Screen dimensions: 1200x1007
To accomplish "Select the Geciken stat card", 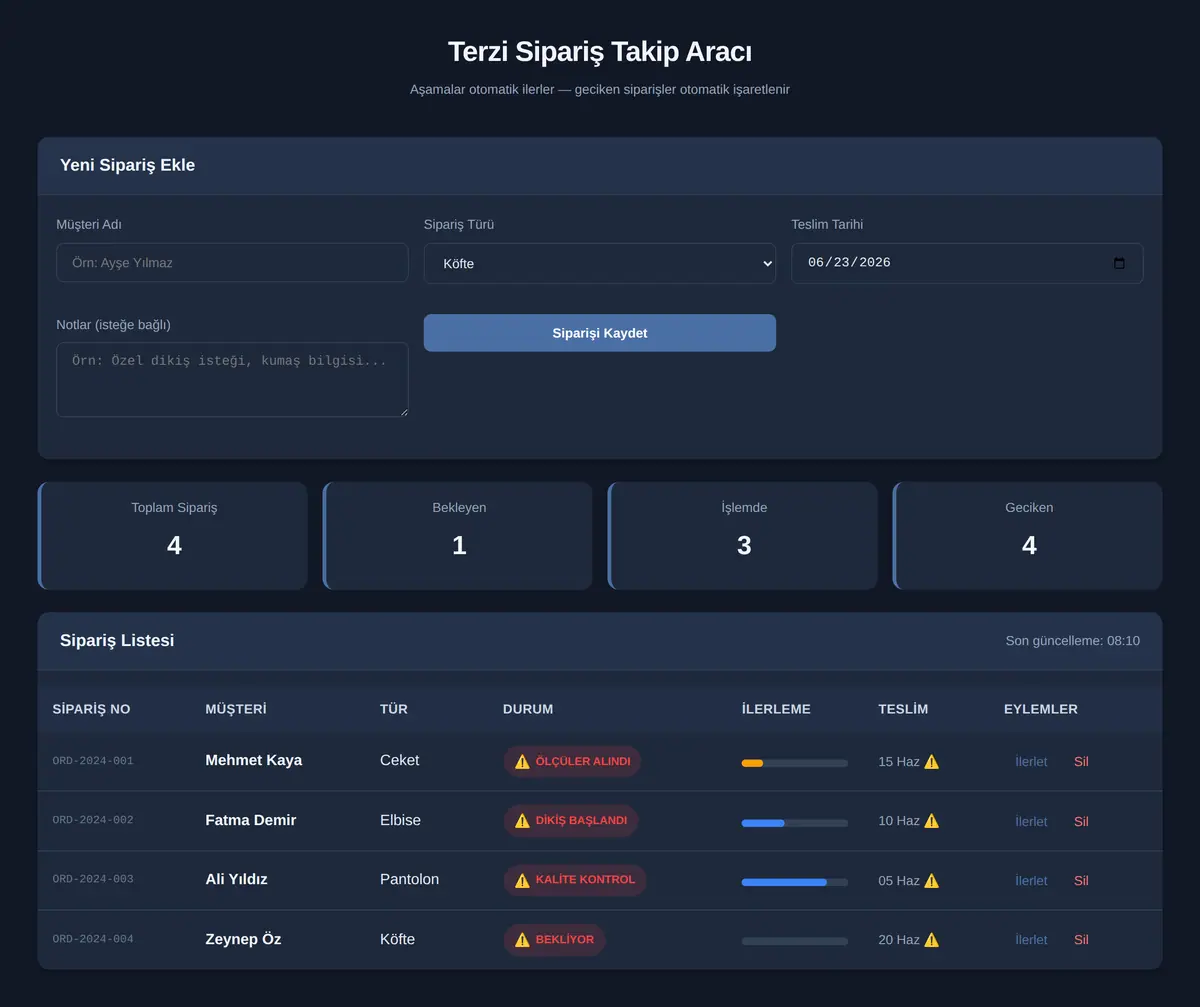I will tap(1028, 536).
